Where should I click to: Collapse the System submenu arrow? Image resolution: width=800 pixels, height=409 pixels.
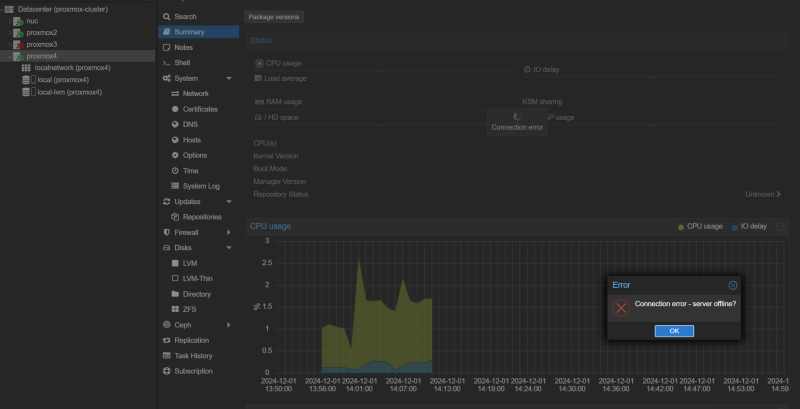tap(229, 79)
